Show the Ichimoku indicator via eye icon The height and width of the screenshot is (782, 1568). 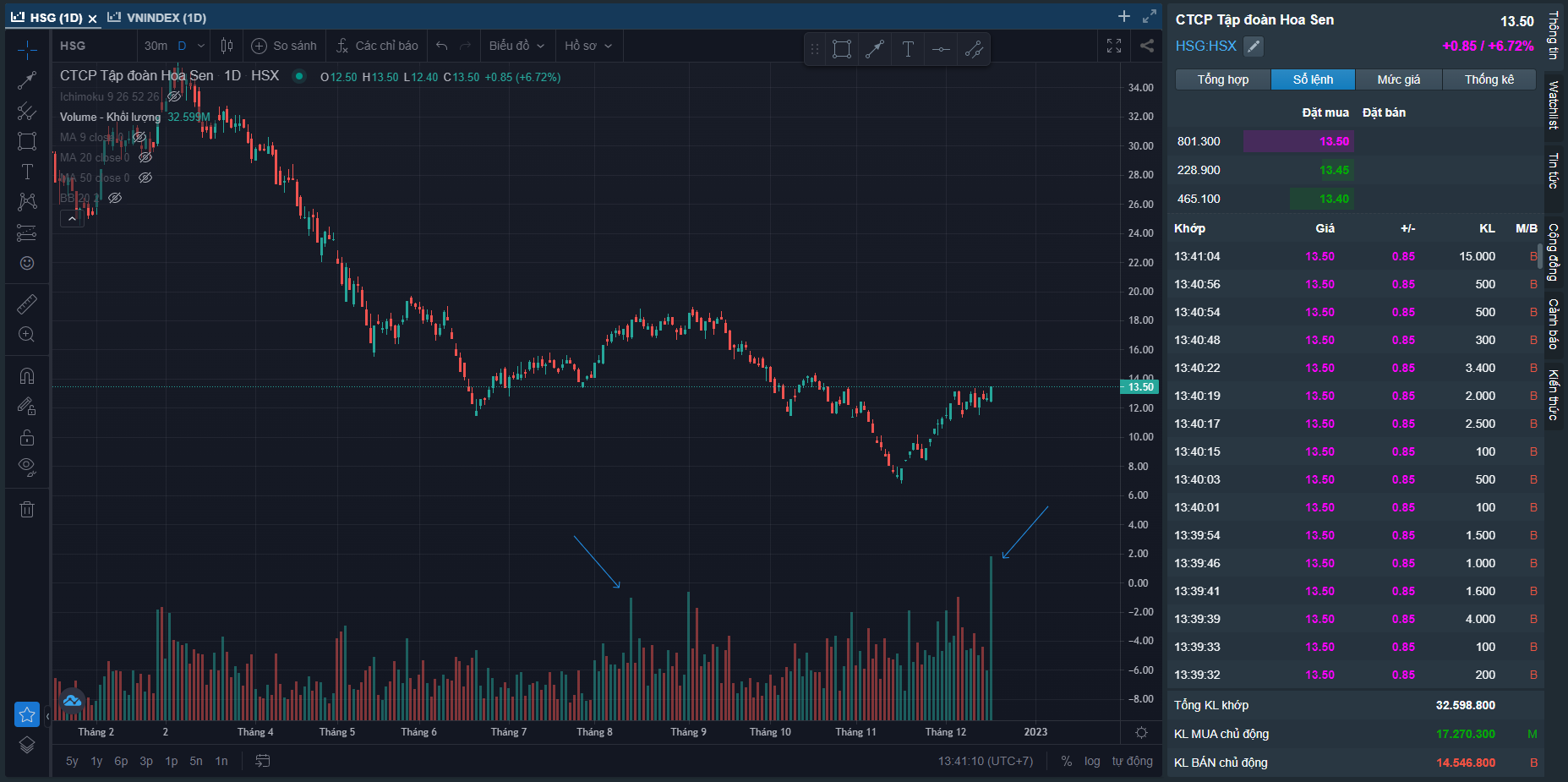pyautogui.click(x=174, y=96)
